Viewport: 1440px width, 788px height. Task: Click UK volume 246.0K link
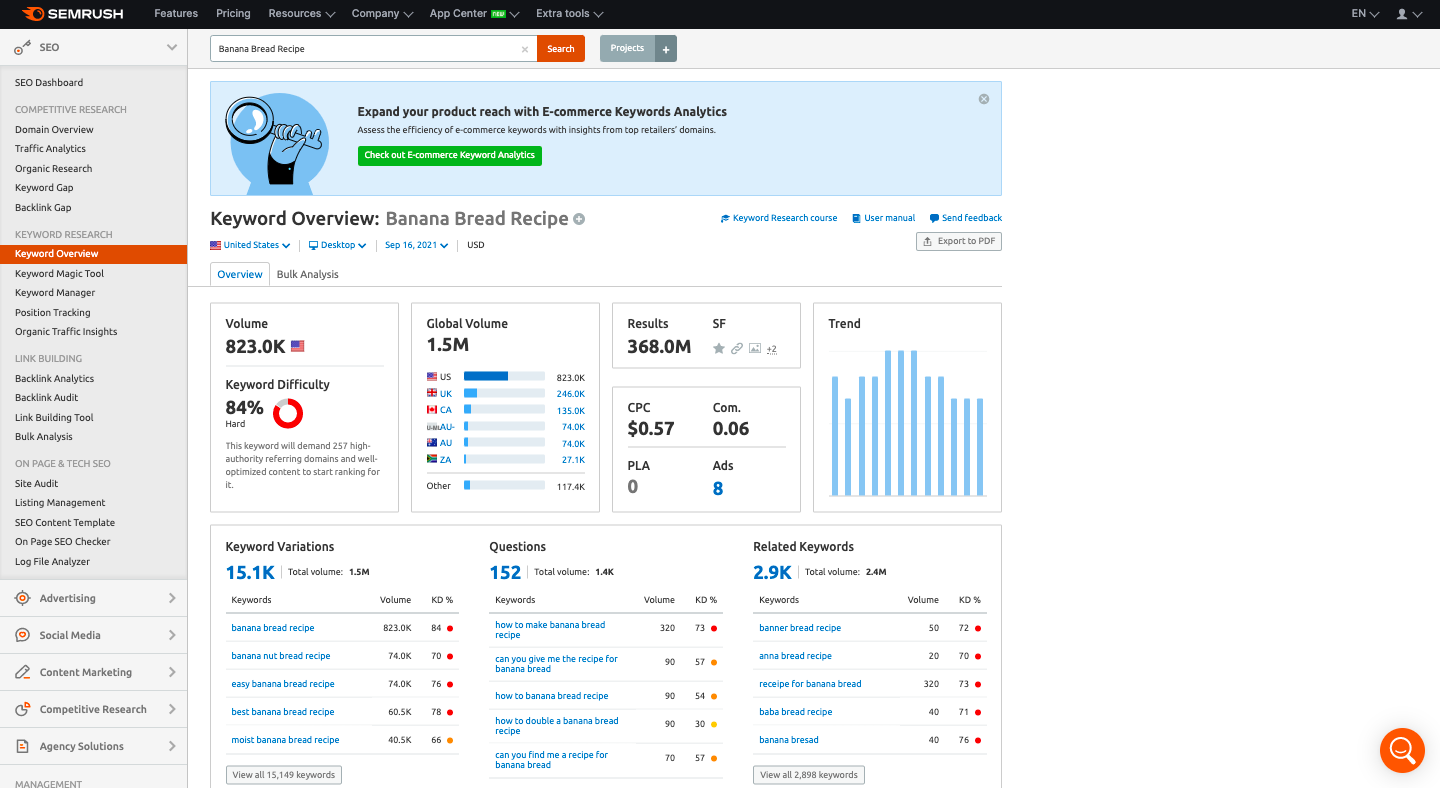coord(571,394)
